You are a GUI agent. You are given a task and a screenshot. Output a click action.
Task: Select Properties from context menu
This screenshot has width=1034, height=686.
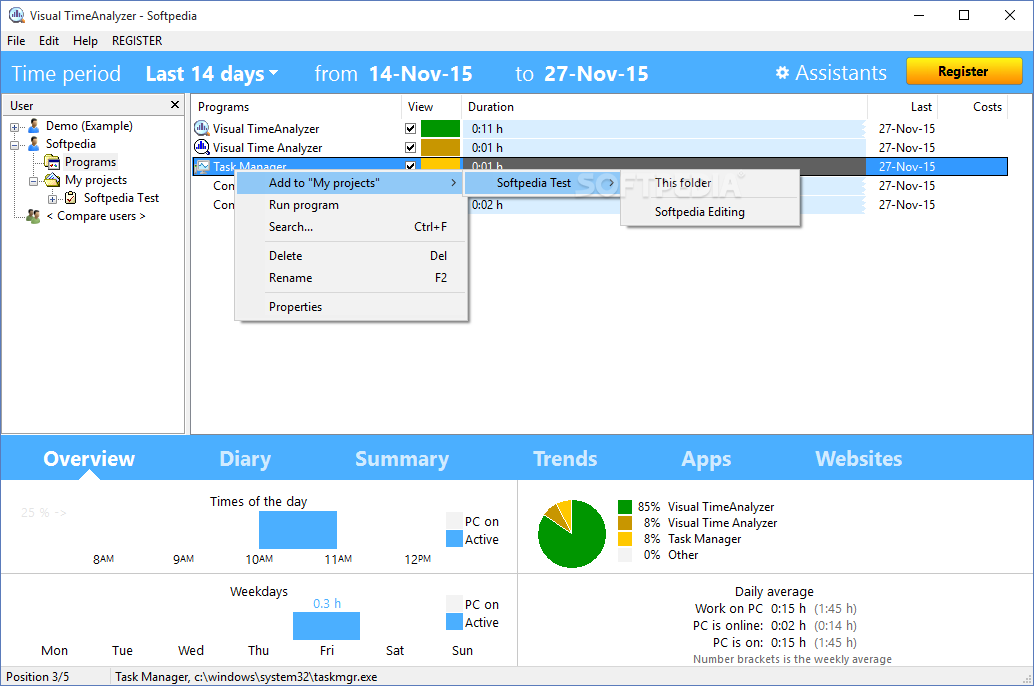pyautogui.click(x=350, y=307)
